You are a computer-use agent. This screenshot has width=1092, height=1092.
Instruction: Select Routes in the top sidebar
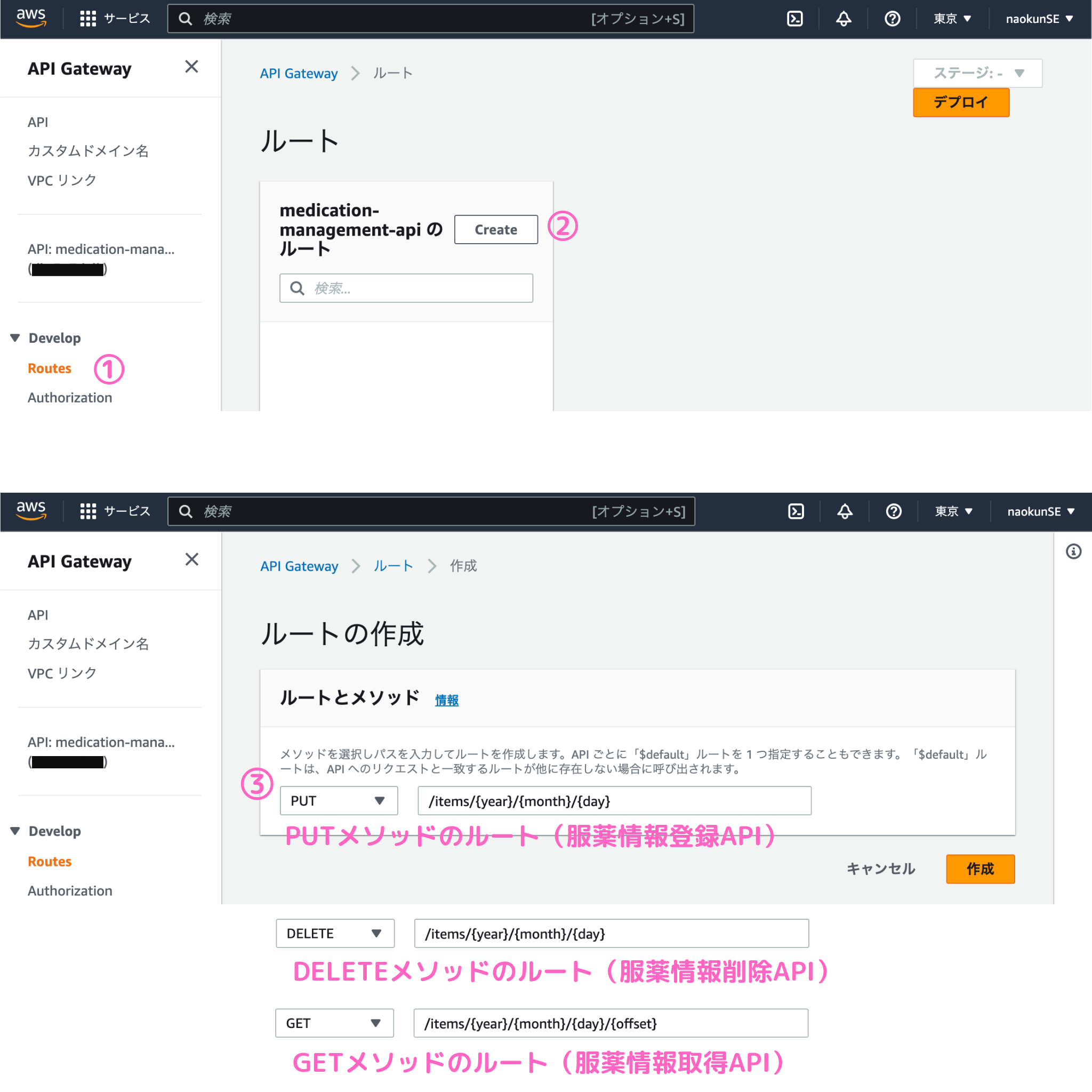coord(50,368)
